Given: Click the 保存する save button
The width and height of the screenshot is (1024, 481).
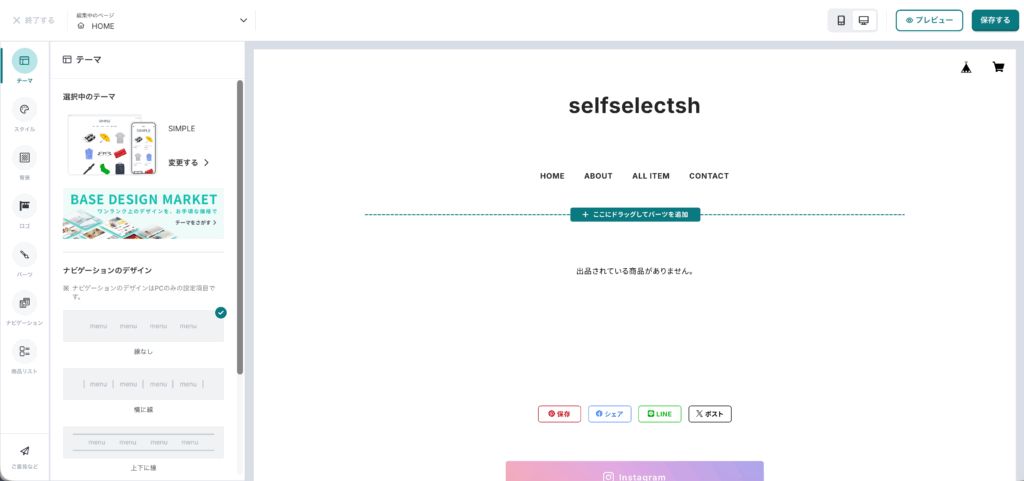Looking at the screenshot, I should (995, 20).
